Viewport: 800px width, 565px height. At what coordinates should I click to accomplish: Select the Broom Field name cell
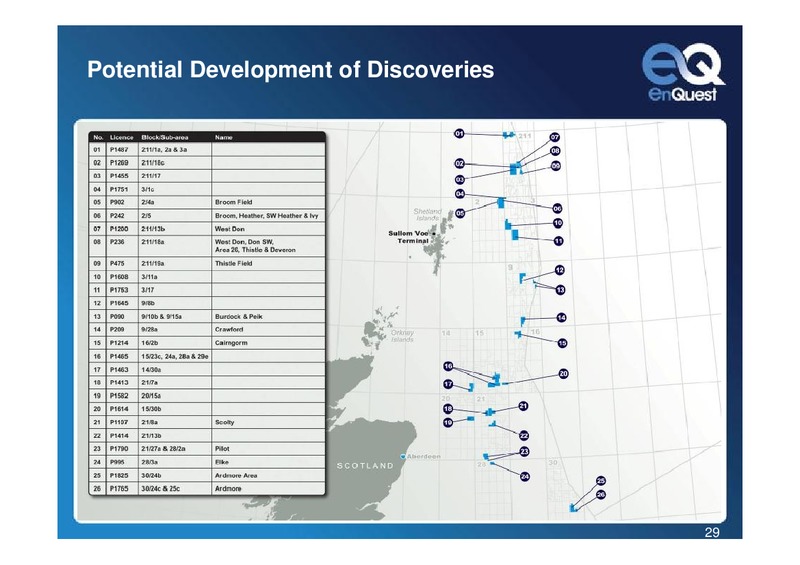tap(268, 202)
